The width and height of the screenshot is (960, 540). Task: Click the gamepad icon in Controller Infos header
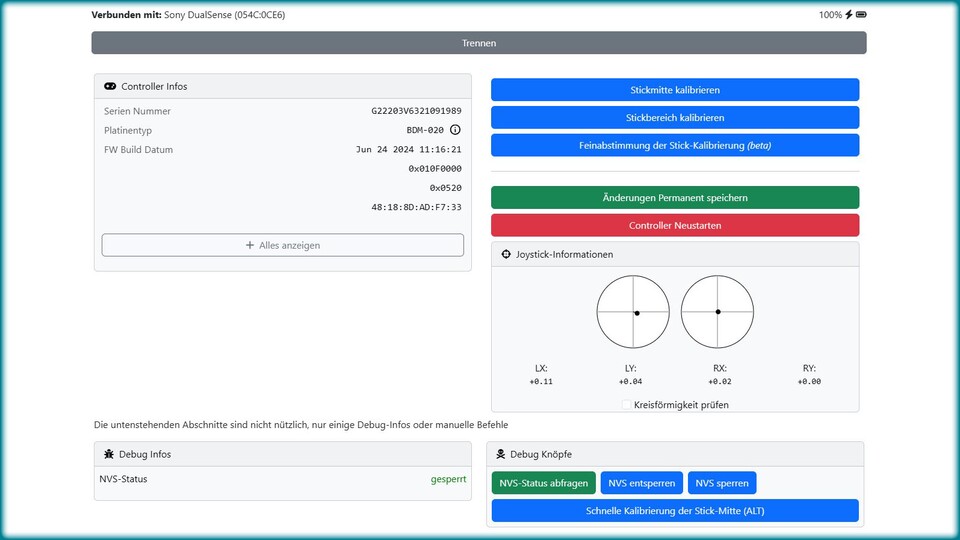[x=110, y=87]
